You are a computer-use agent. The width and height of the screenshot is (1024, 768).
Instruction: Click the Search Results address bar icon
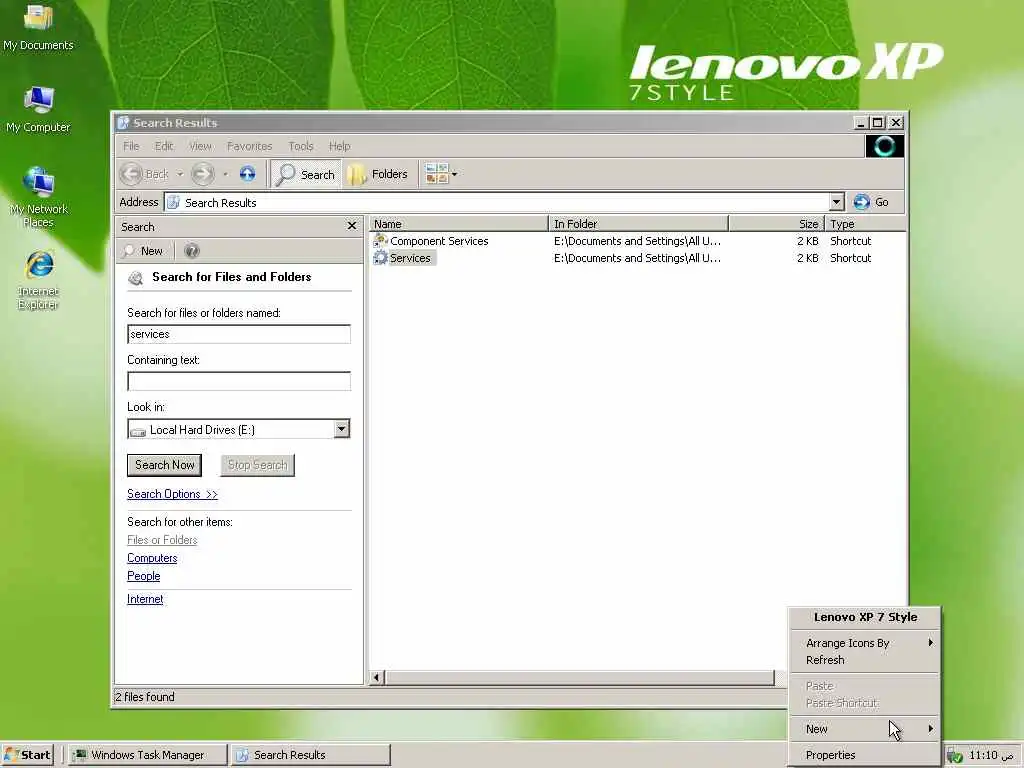tap(174, 202)
